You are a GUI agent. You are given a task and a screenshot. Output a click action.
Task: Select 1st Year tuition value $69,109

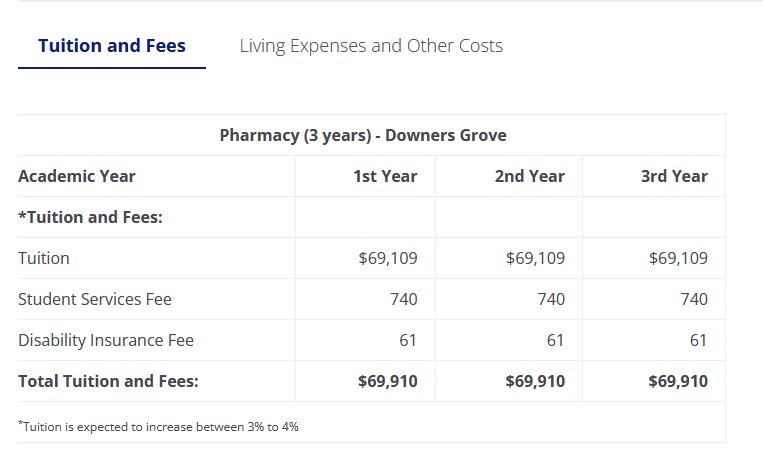pos(388,258)
